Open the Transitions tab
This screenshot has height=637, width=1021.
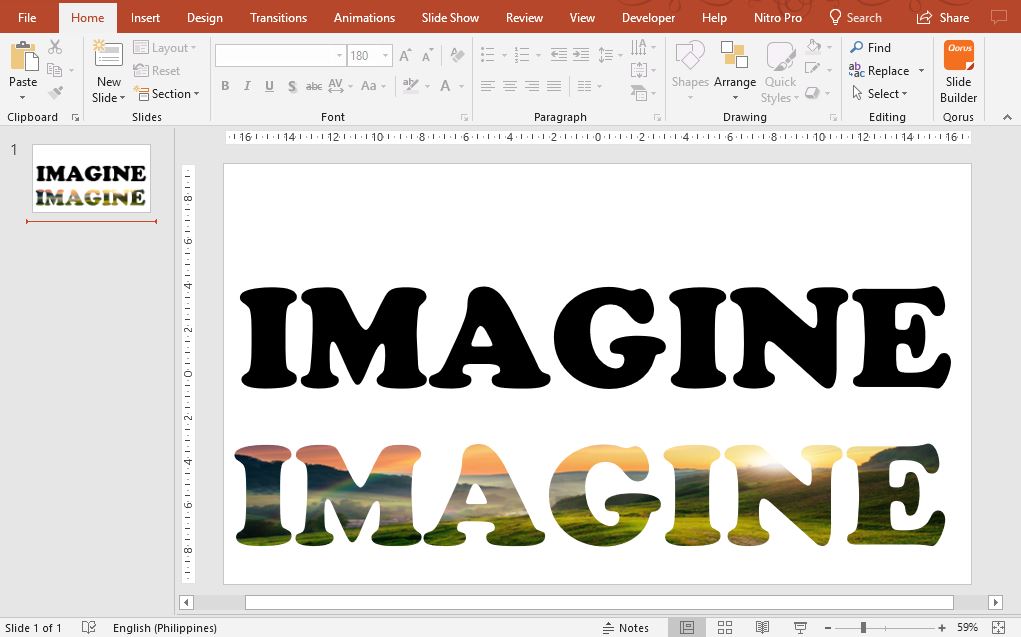(x=278, y=17)
